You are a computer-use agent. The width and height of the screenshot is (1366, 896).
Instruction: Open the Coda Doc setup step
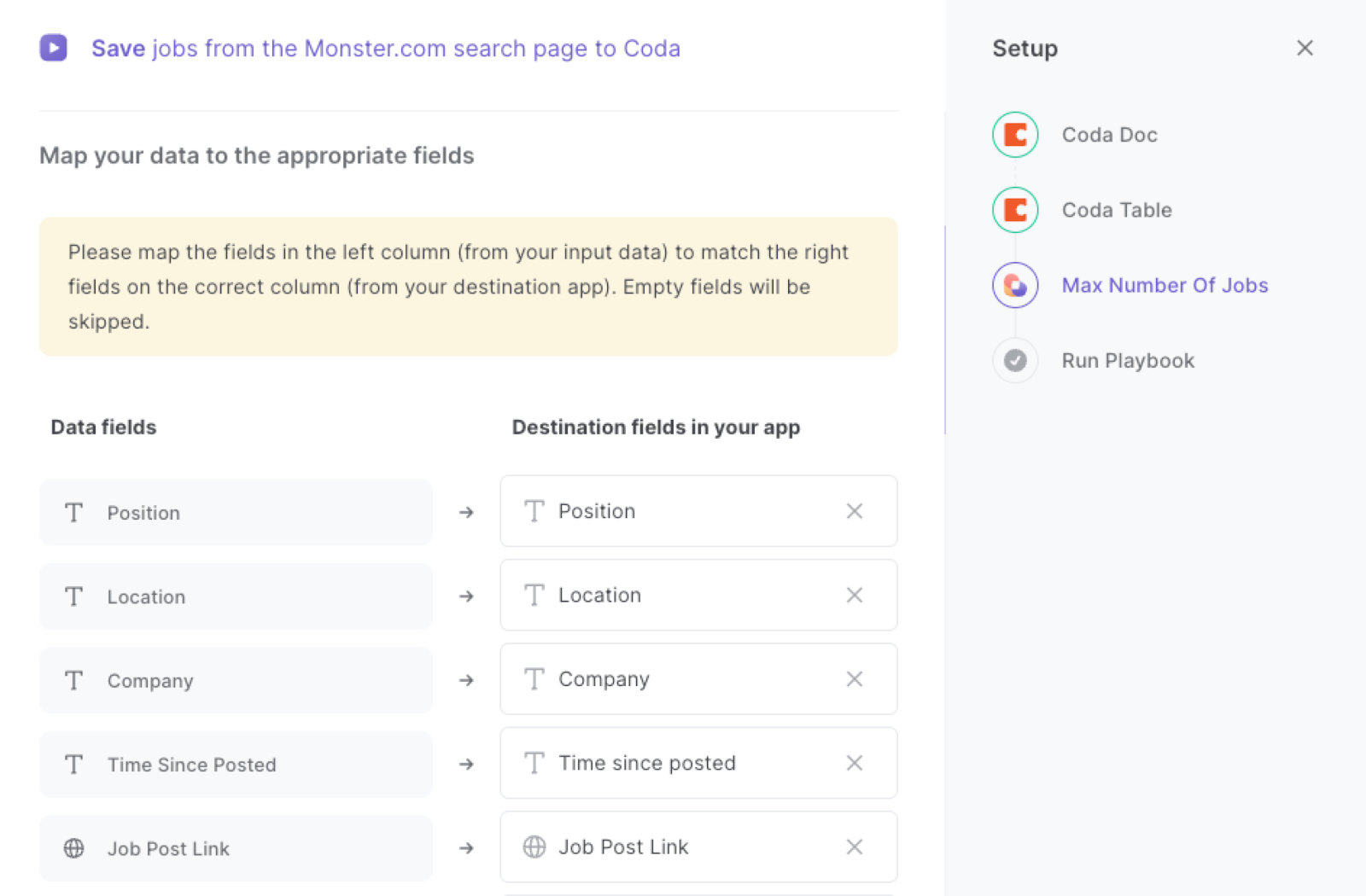tap(1109, 135)
